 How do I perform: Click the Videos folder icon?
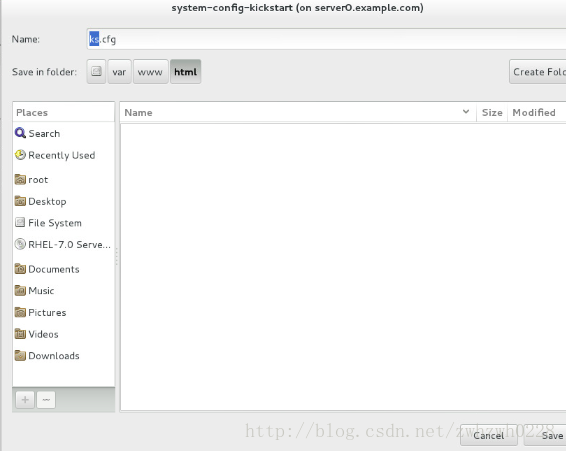pos(20,334)
